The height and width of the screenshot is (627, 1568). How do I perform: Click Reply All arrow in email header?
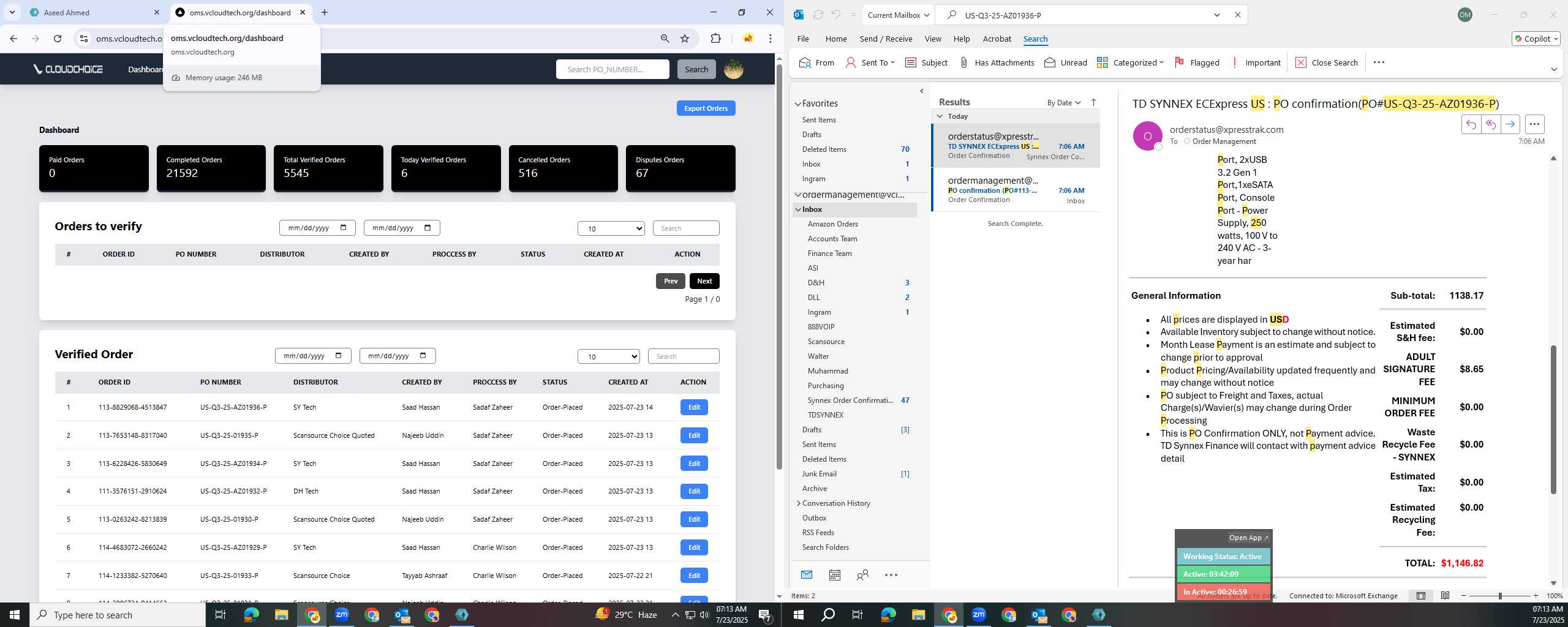coord(1491,124)
